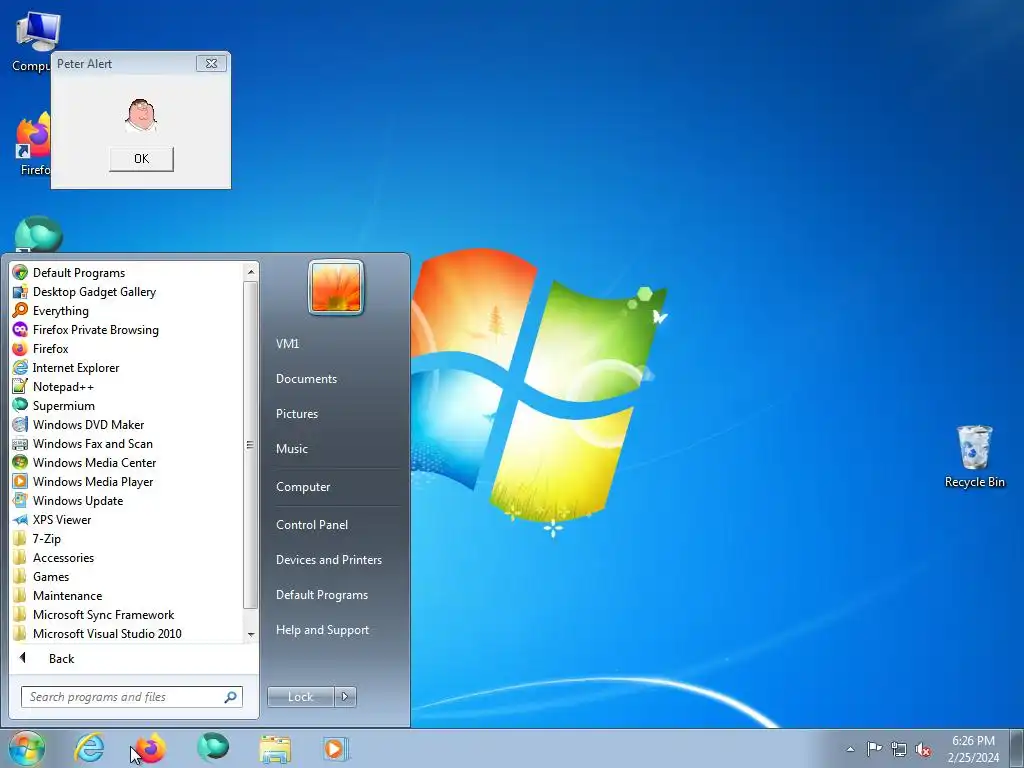The height and width of the screenshot is (768, 1024).
Task: Click the muted volume tray icon
Action: point(923,749)
